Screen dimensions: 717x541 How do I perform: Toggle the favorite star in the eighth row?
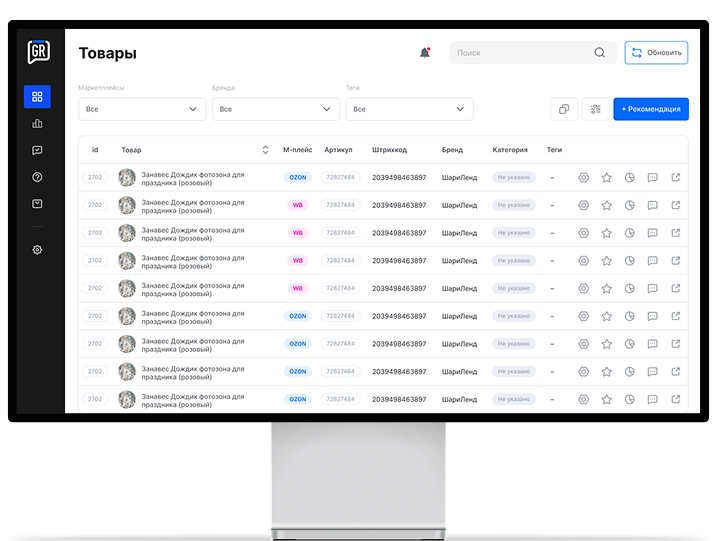tap(606, 372)
